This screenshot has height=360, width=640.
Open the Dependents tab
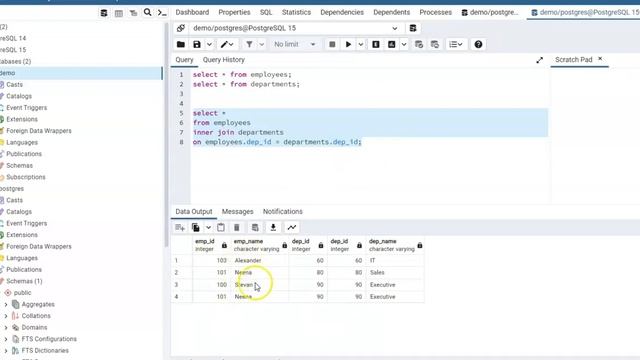tap(391, 12)
